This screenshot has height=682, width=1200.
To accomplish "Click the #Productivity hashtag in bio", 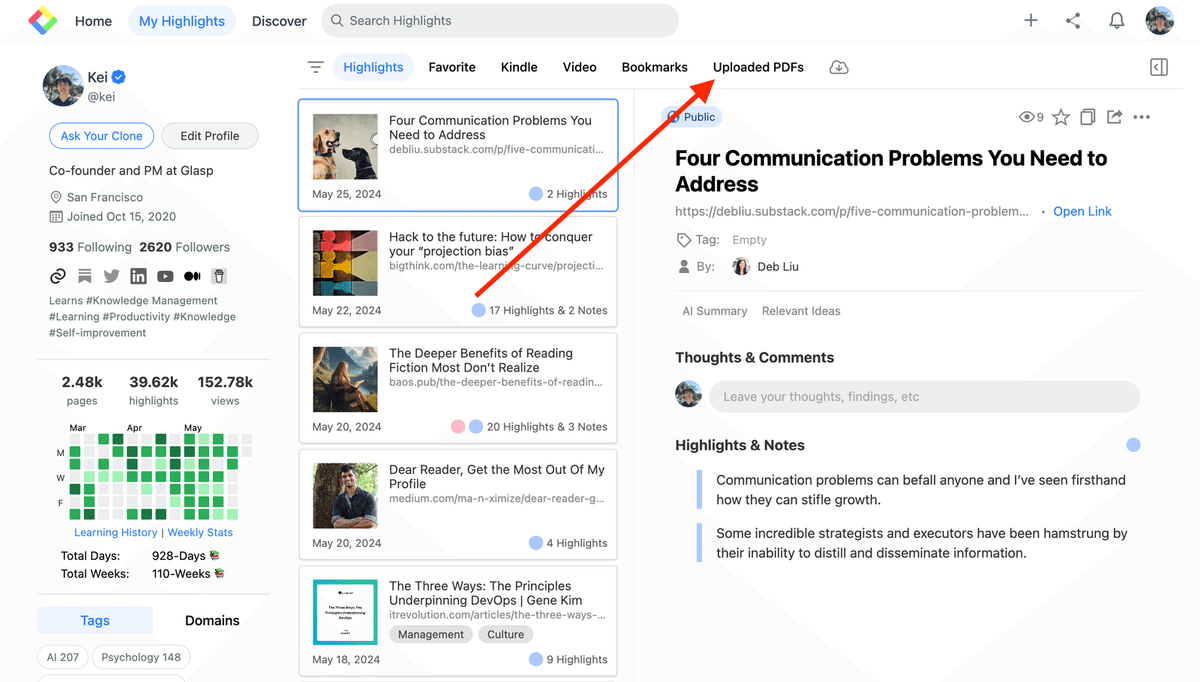I will click(x=137, y=317).
